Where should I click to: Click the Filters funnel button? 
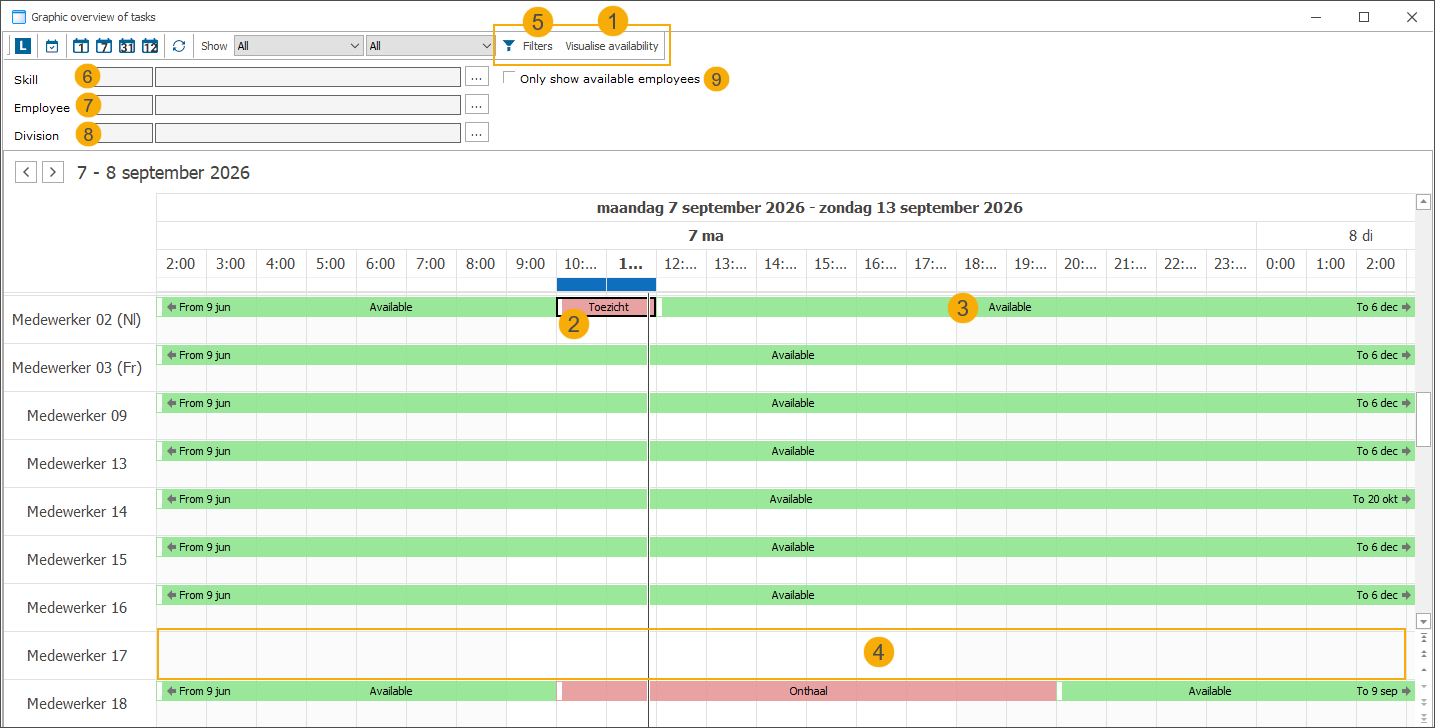(x=527, y=46)
